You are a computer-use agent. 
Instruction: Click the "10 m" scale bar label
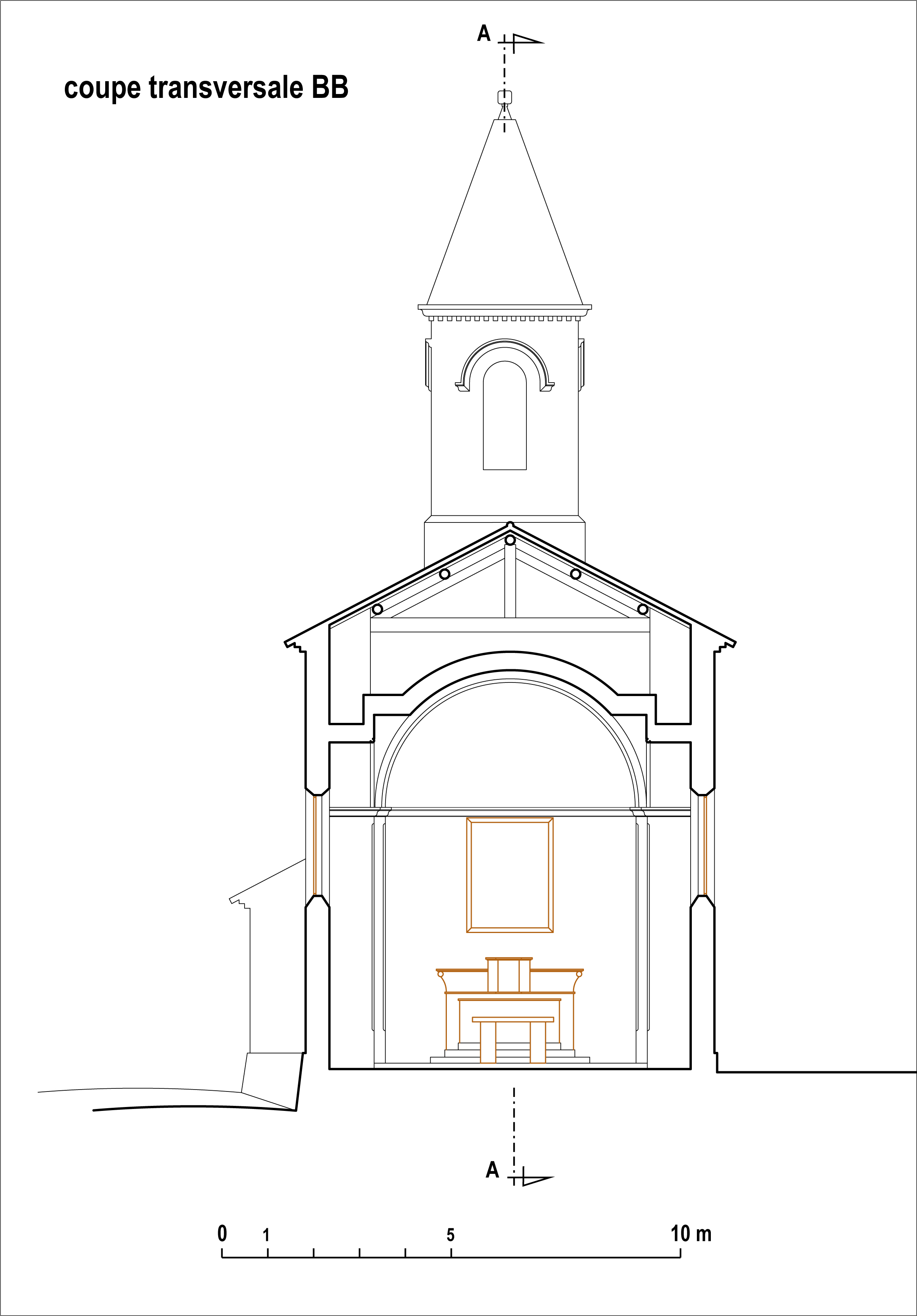[691, 1234]
